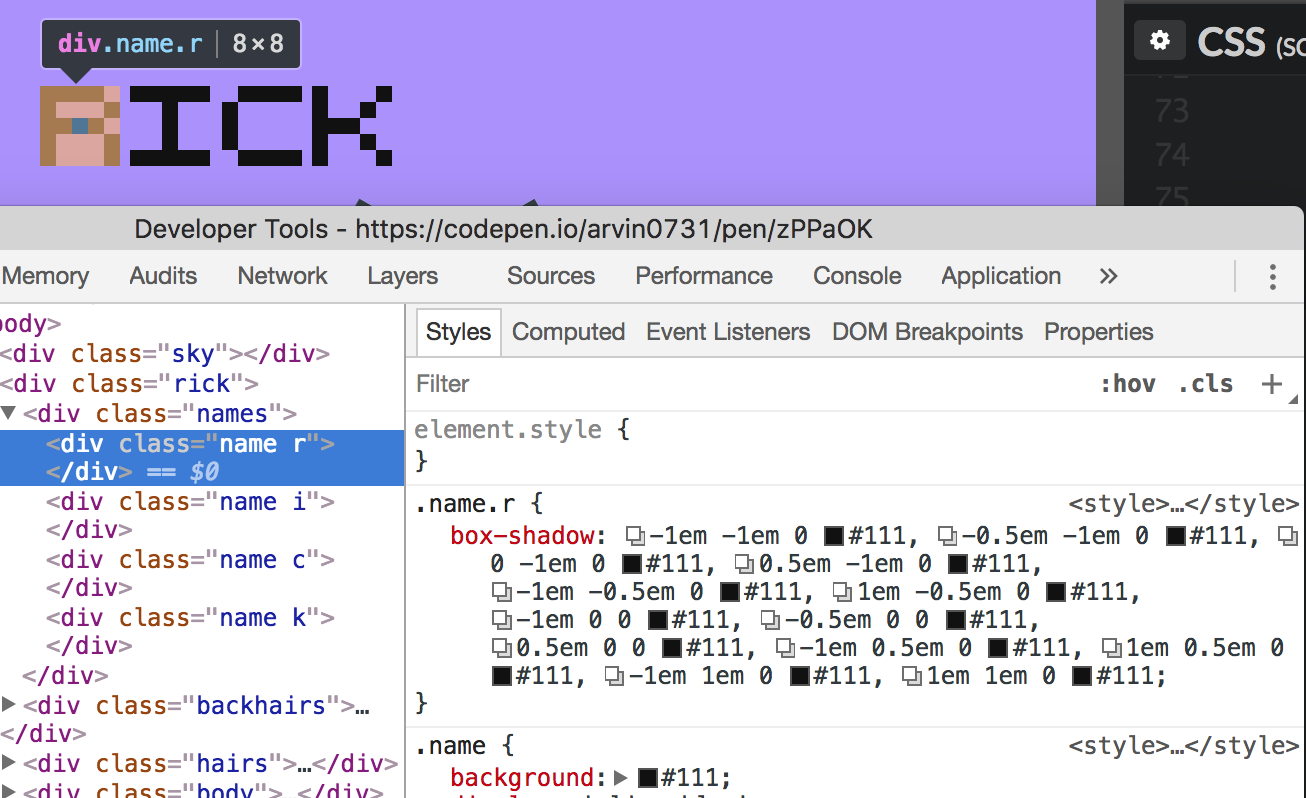Click the New Style Rule plus icon

click(x=1271, y=384)
